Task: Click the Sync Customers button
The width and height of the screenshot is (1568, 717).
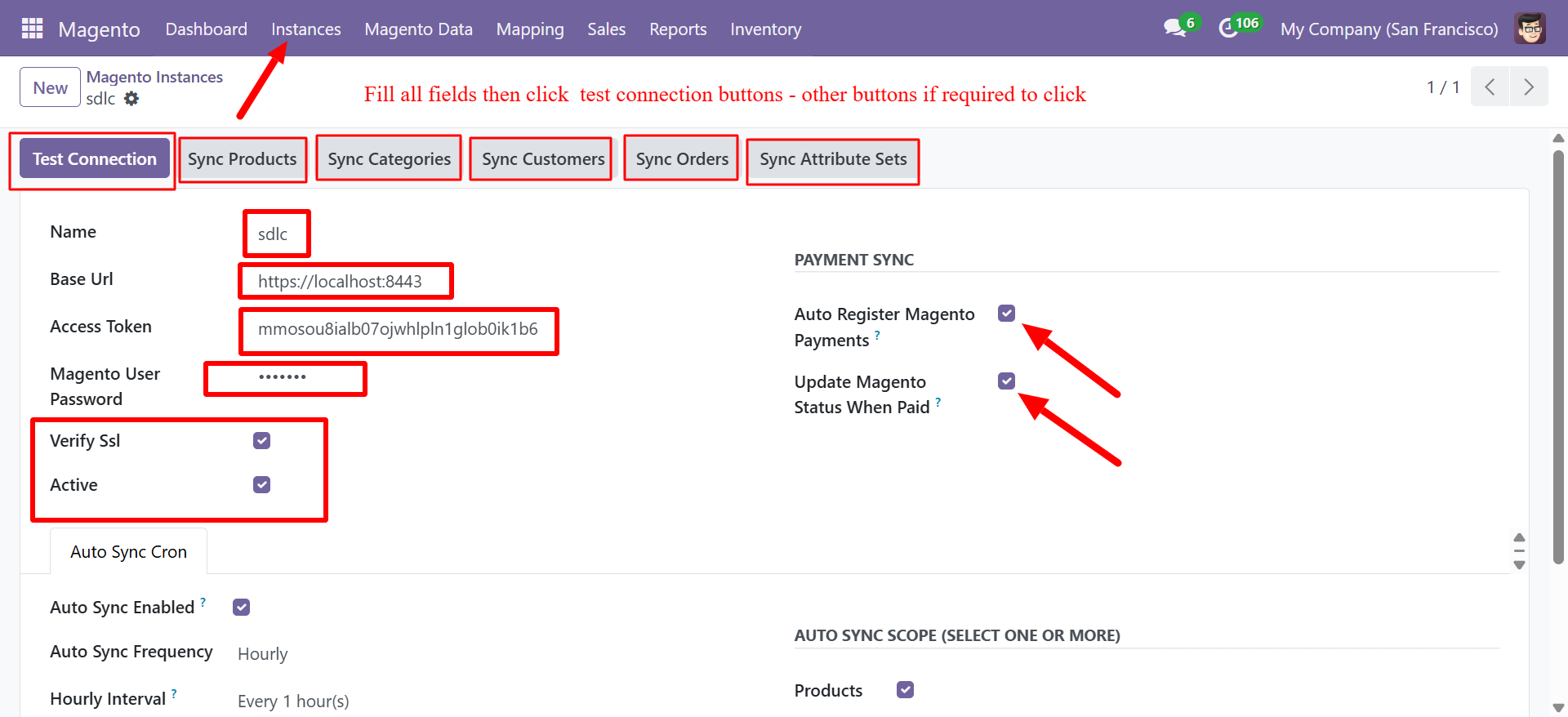Action: click(540, 158)
